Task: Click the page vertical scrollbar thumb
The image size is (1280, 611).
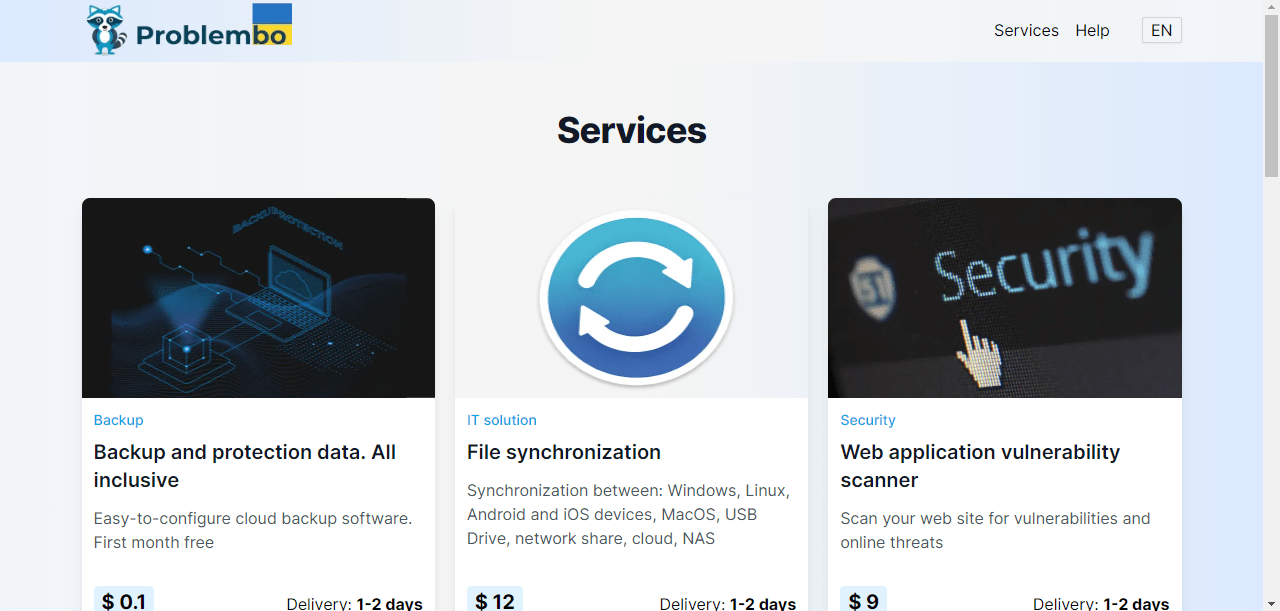Action: coord(1271,95)
